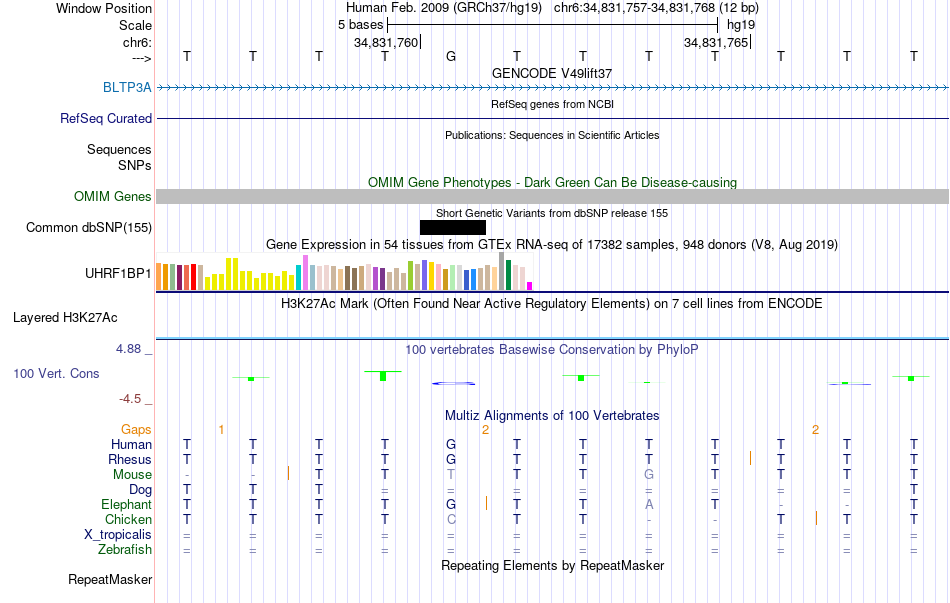Click the RepeatMasker track label
This screenshot has width=950, height=603.
110,579
